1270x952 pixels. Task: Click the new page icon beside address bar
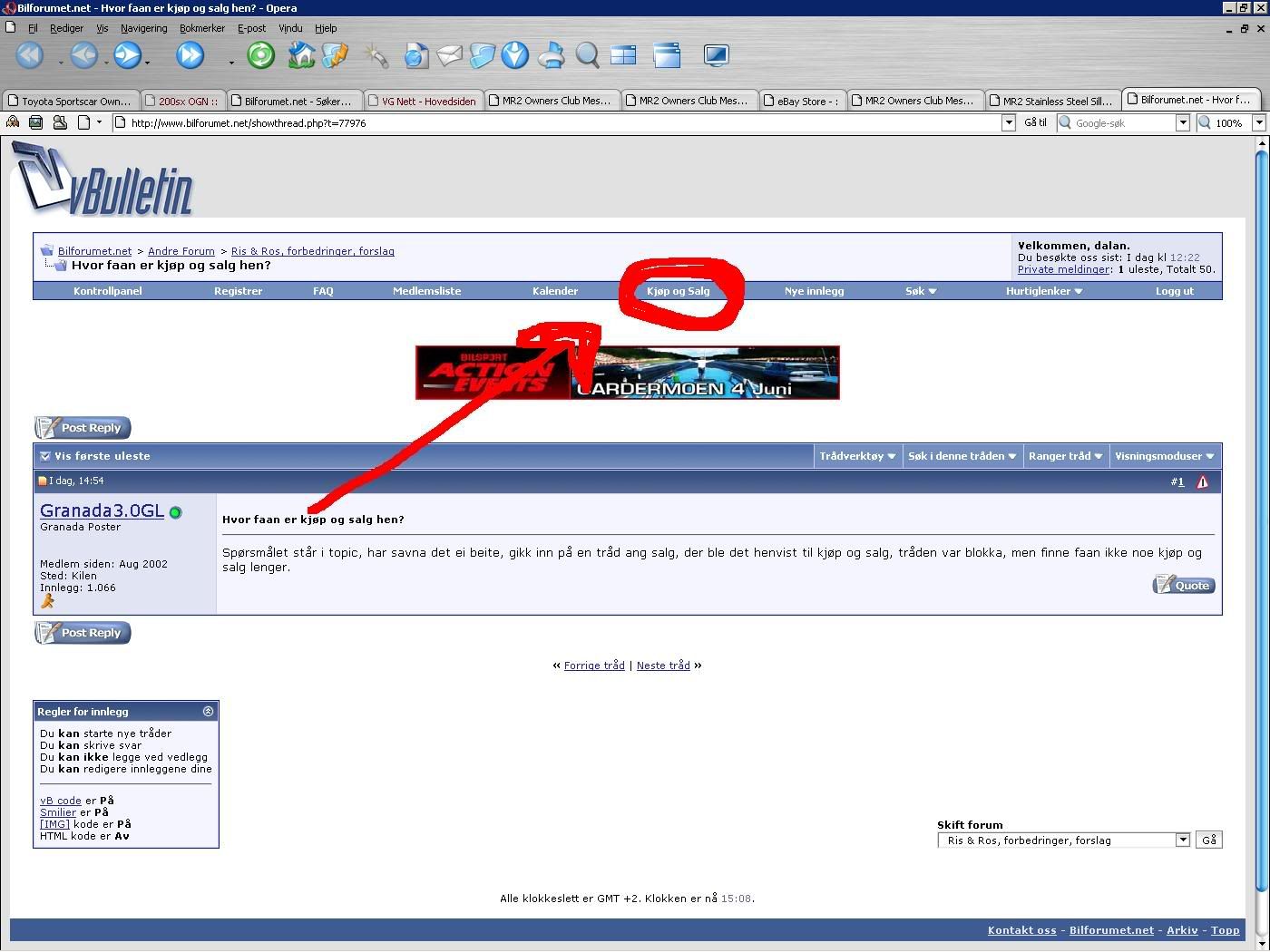83,122
